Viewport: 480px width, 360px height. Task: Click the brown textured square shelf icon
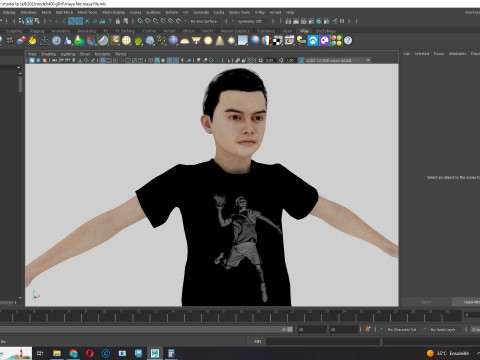coord(115,41)
